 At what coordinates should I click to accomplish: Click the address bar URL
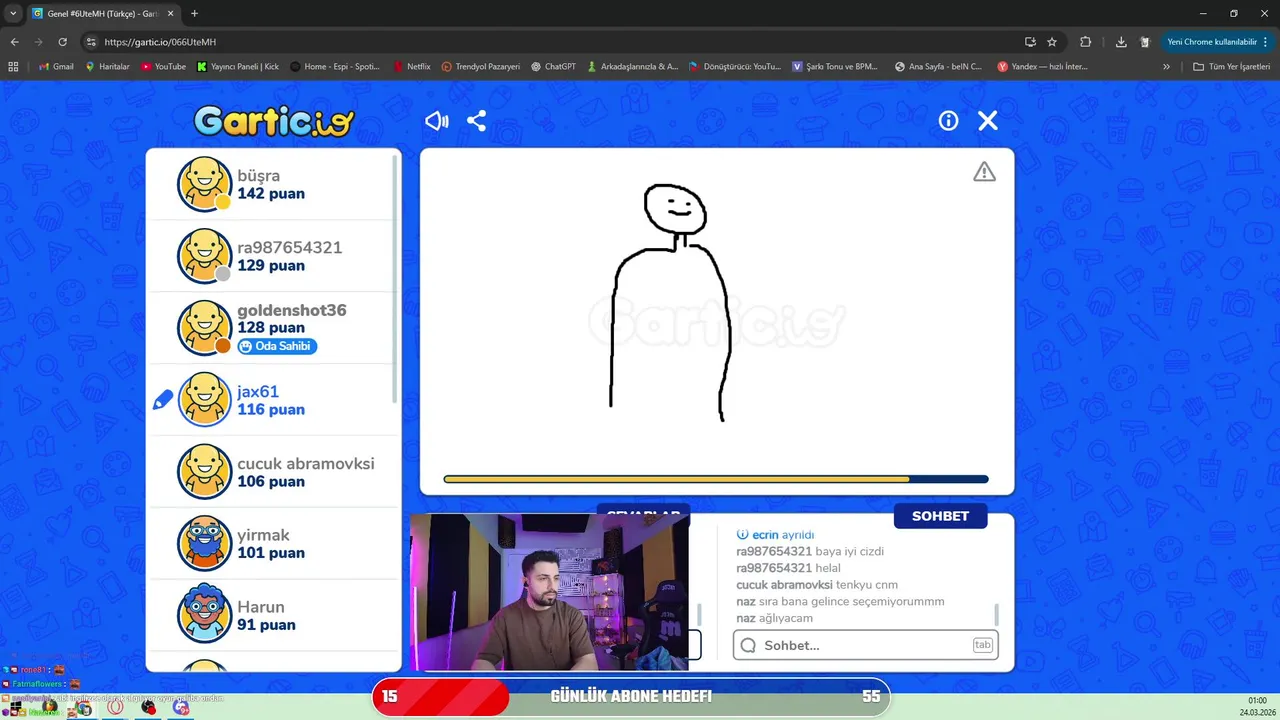[x=160, y=42]
